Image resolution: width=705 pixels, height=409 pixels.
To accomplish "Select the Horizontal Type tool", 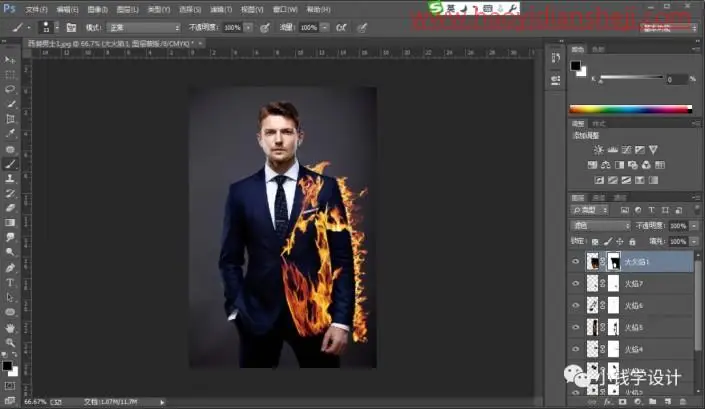I will (10, 283).
